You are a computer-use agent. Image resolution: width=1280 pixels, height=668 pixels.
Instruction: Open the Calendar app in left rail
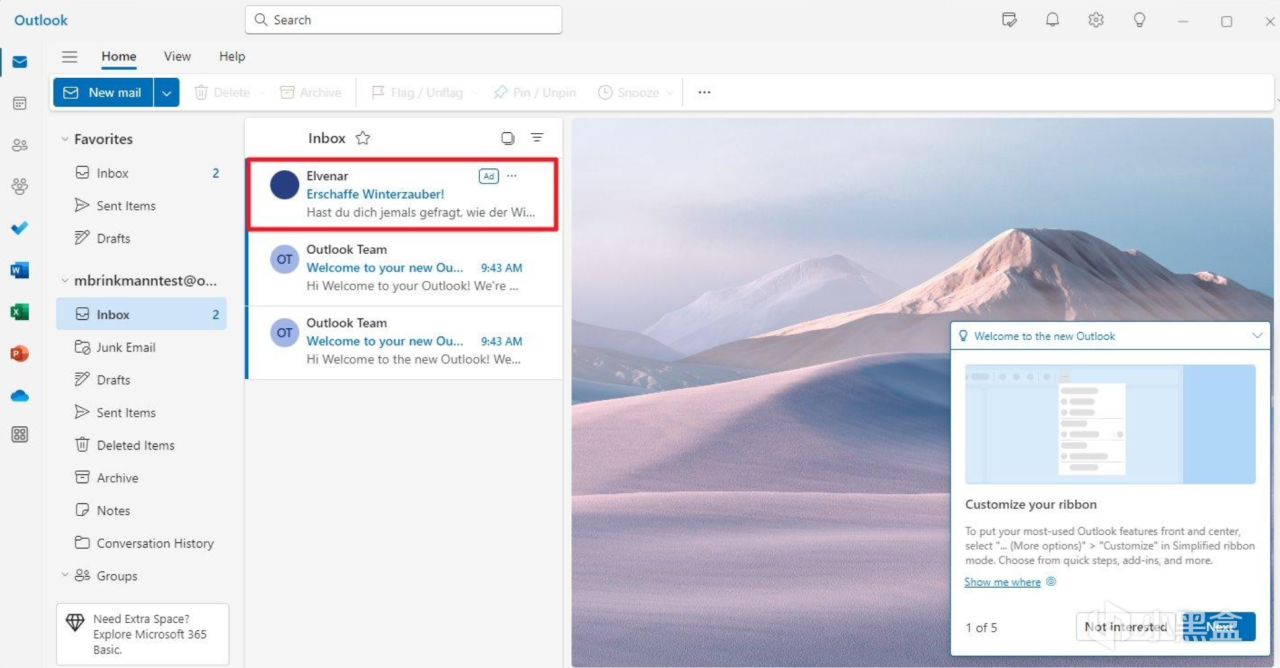pos(20,103)
